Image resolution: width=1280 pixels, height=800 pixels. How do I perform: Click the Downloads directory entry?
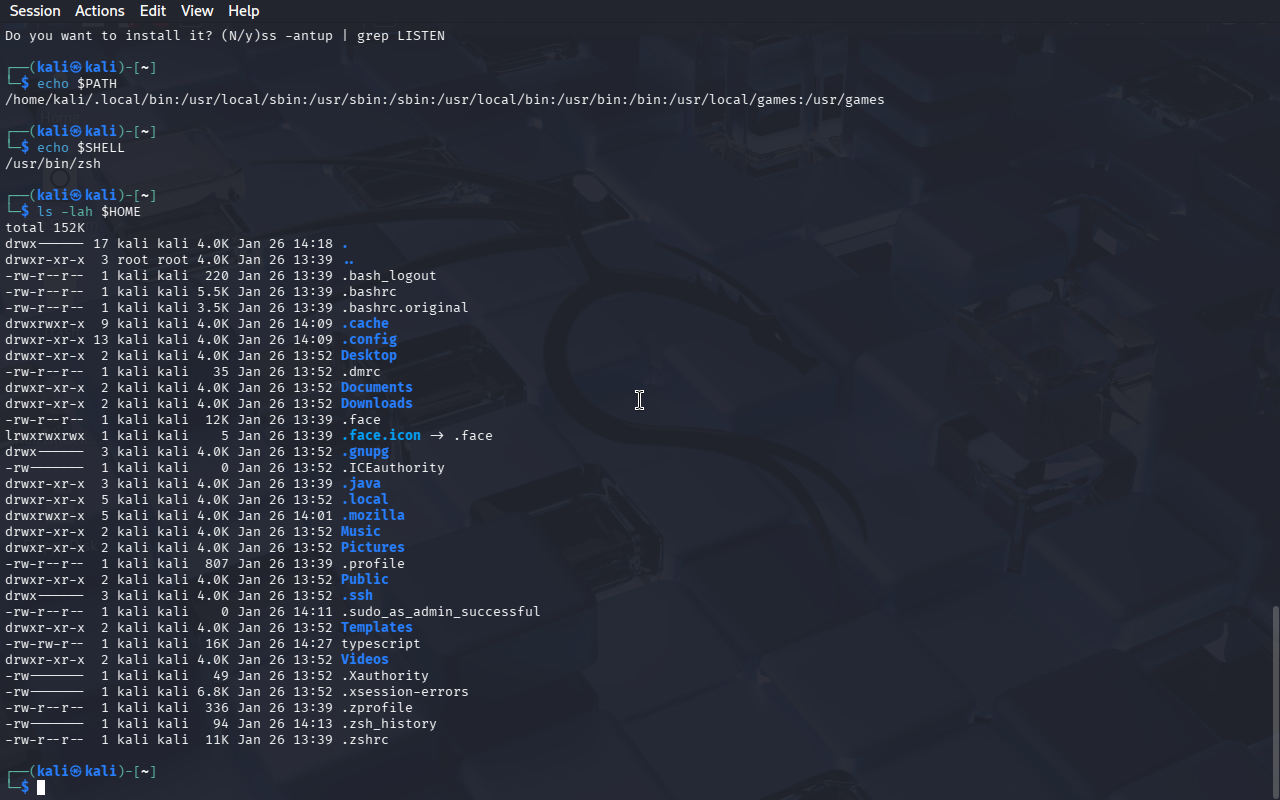pos(376,404)
